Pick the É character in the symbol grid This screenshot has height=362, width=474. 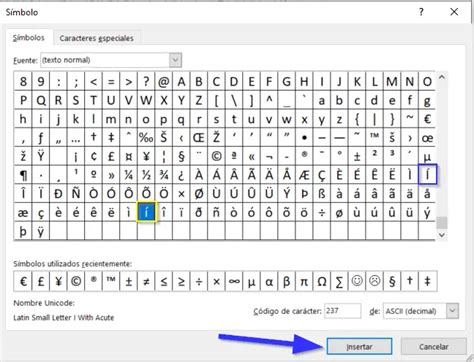click(x=357, y=175)
